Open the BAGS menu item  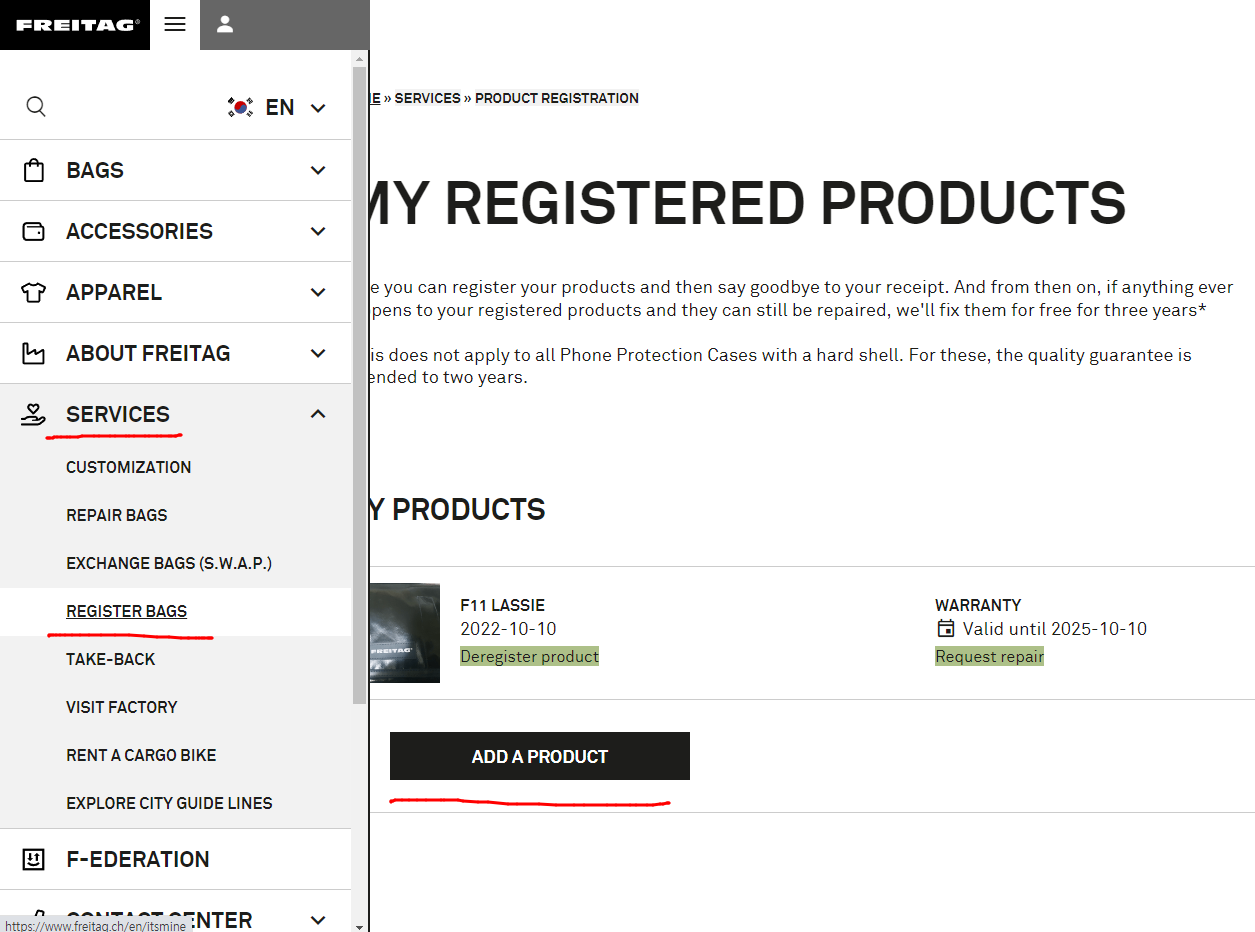tap(95, 170)
